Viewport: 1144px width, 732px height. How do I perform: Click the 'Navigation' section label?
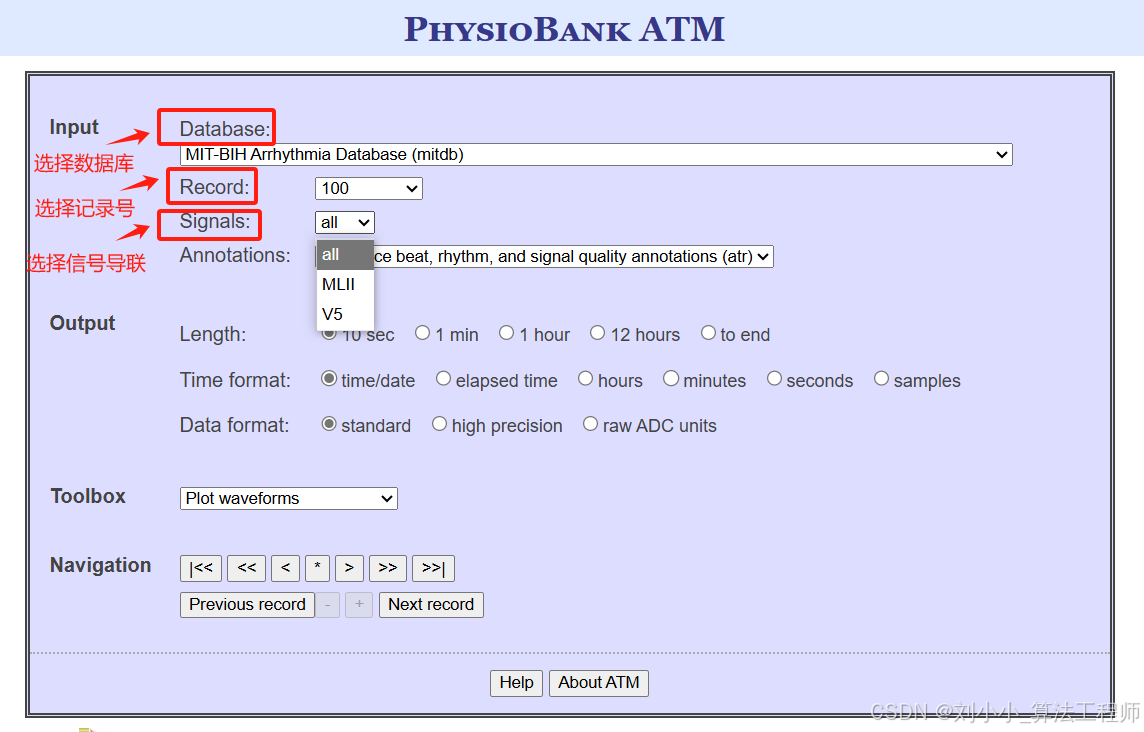click(101, 565)
